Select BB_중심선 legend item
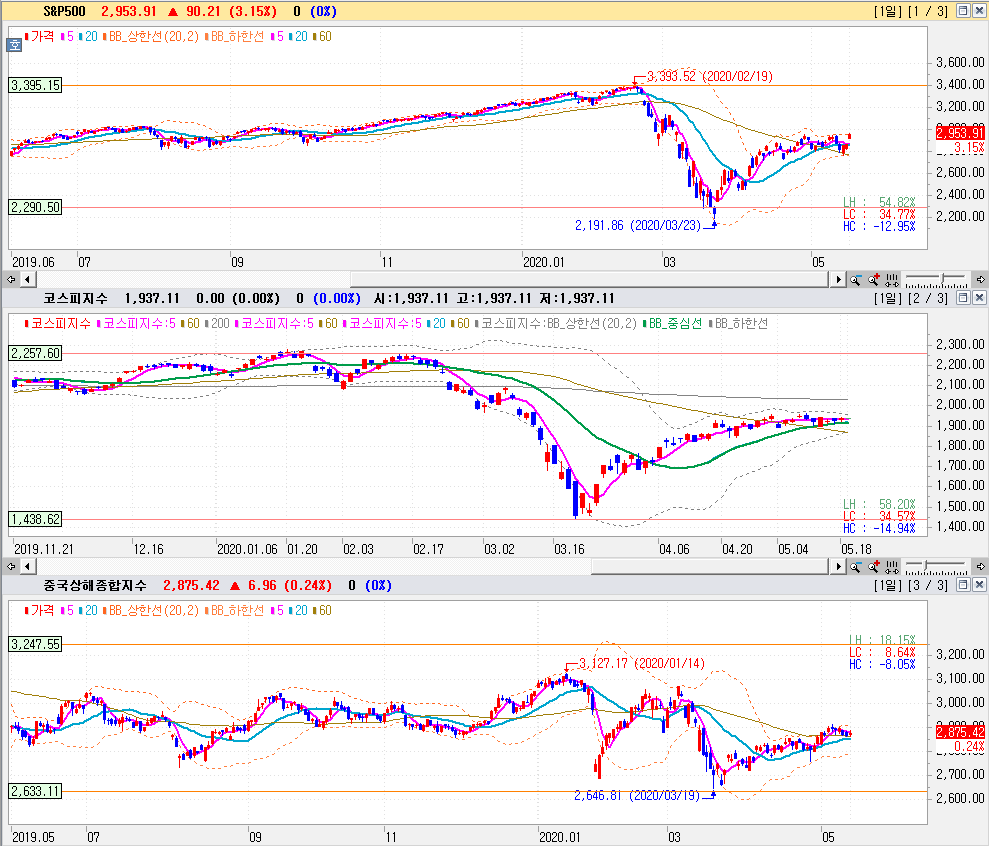The height and width of the screenshot is (846, 989). tap(673, 324)
